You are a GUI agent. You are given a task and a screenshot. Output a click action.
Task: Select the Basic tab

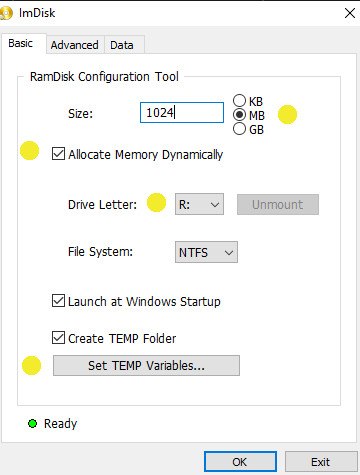click(x=21, y=43)
